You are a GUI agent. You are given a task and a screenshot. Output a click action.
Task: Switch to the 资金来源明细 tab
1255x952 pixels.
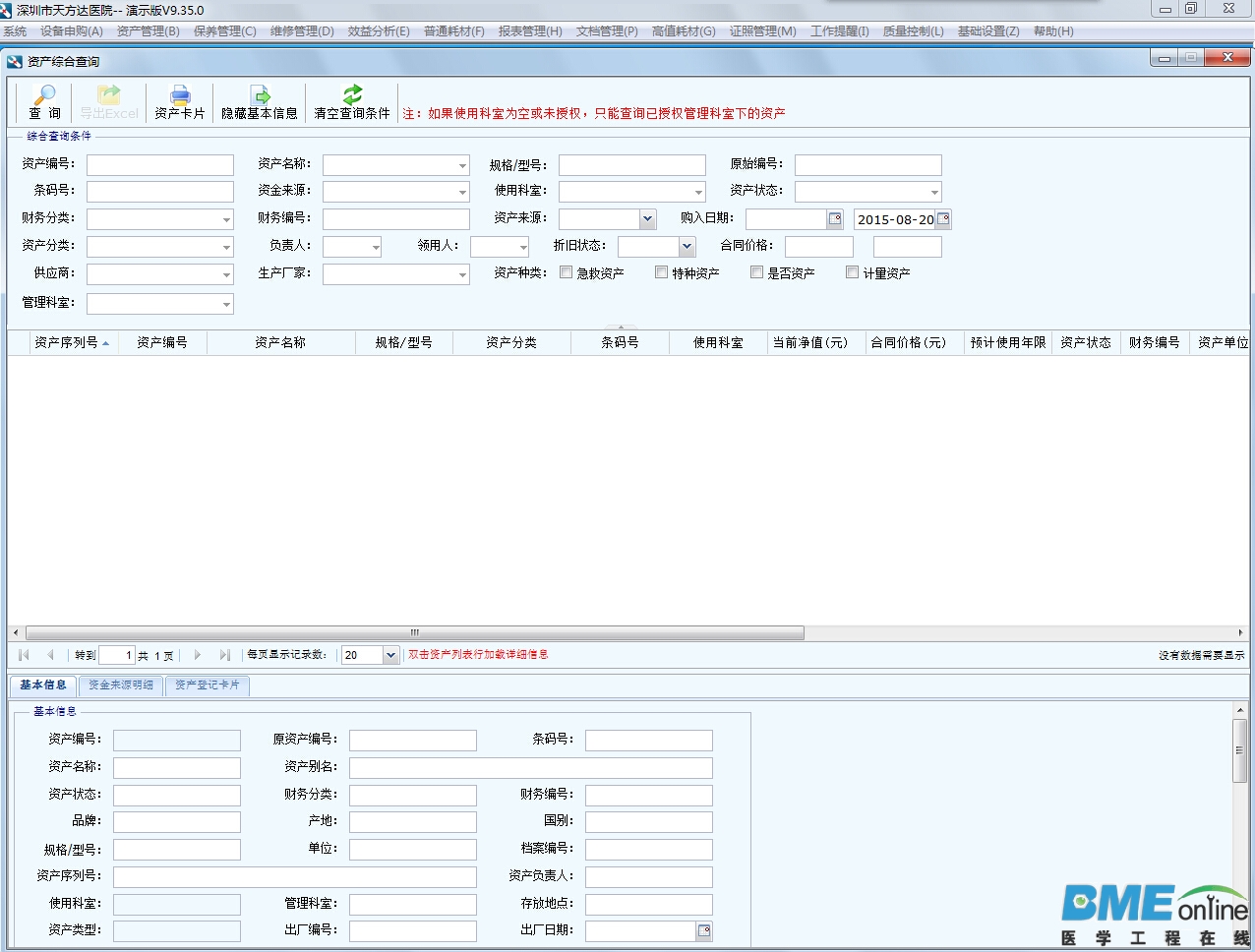(x=121, y=685)
